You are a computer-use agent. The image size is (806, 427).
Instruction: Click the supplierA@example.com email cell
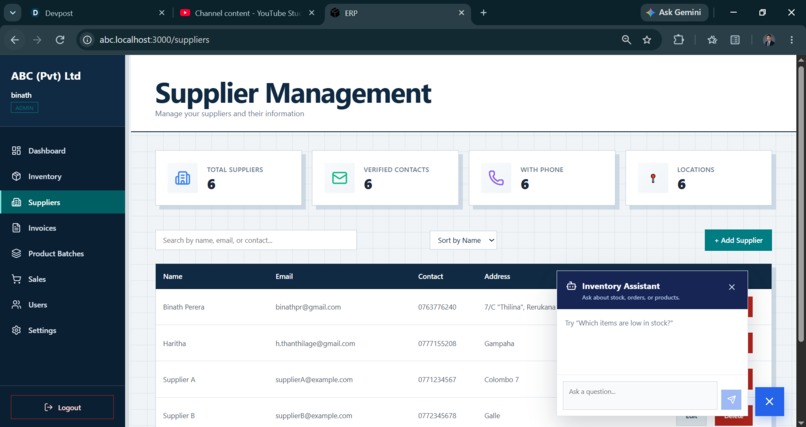point(314,379)
